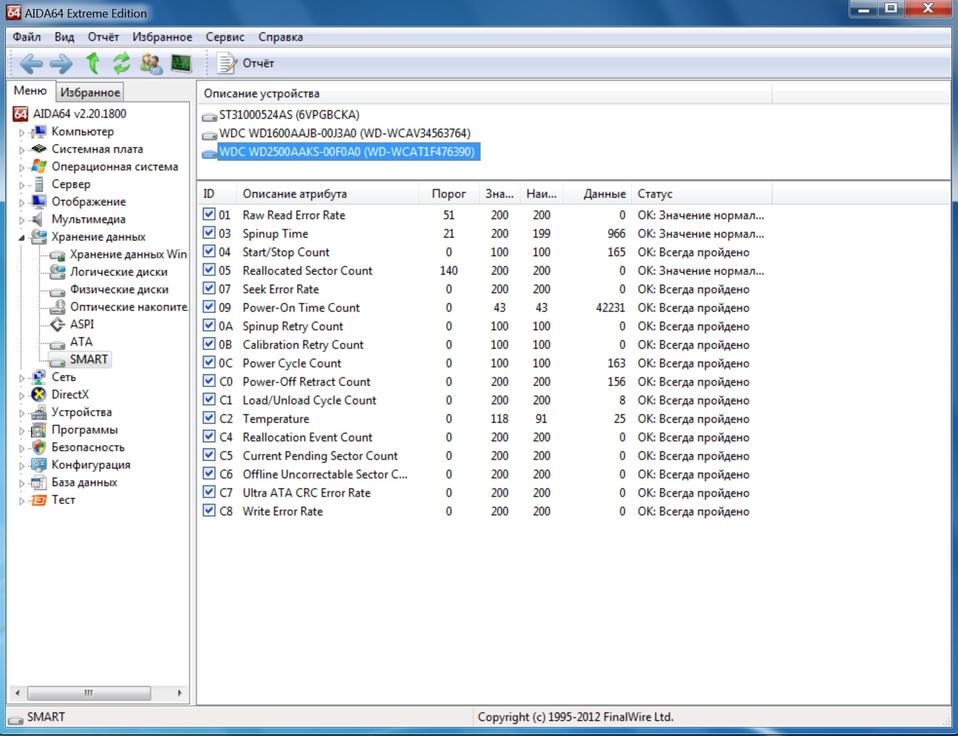The width and height of the screenshot is (958, 736).
Task: Select the Мультимедиа speaker icon
Action: (x=38, y=219)
